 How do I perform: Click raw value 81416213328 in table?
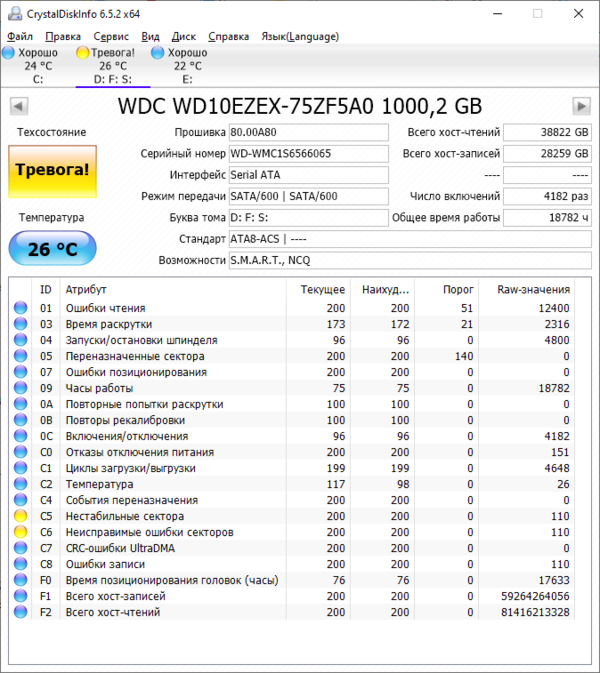point(535,612)
